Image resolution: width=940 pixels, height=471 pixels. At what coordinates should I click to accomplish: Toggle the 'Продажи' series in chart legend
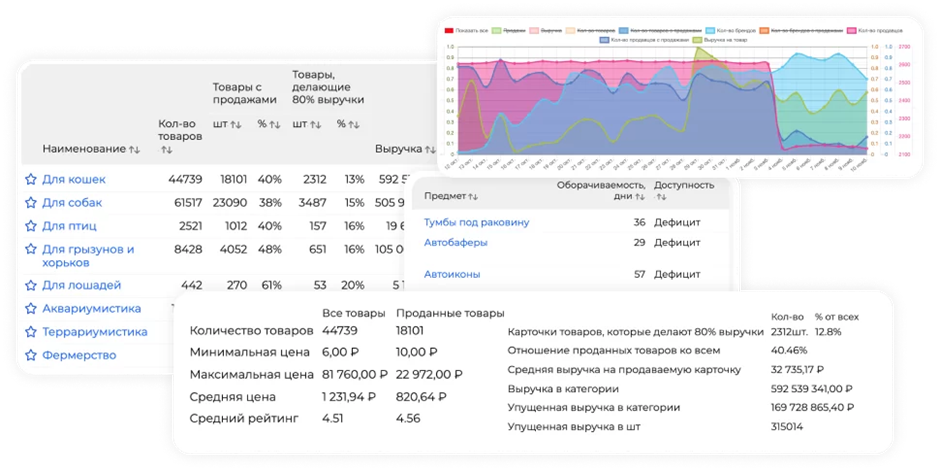[509, 31]
